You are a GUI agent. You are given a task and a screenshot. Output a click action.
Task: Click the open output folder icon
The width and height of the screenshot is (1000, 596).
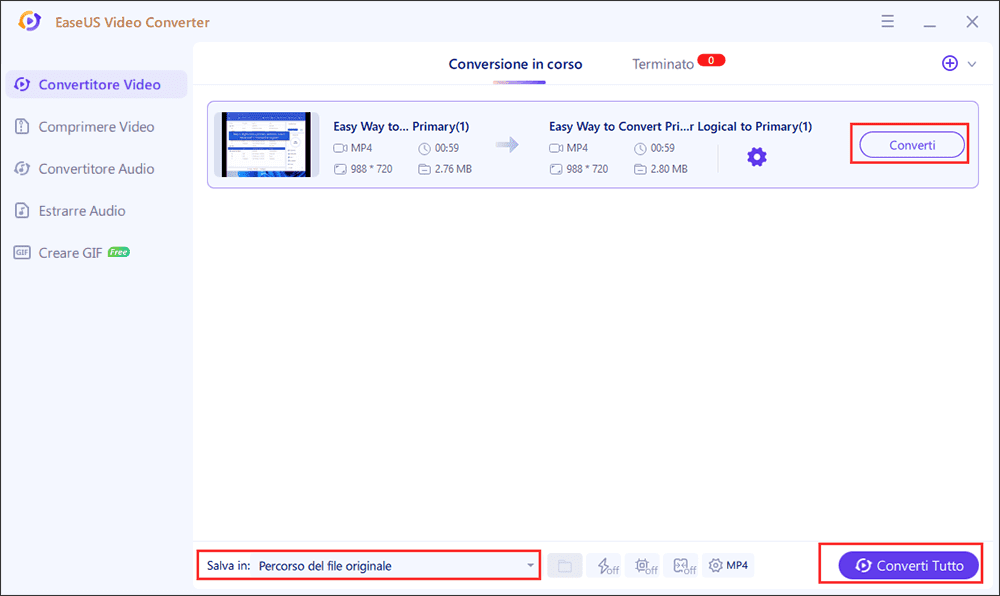click(x=564, y=565)
